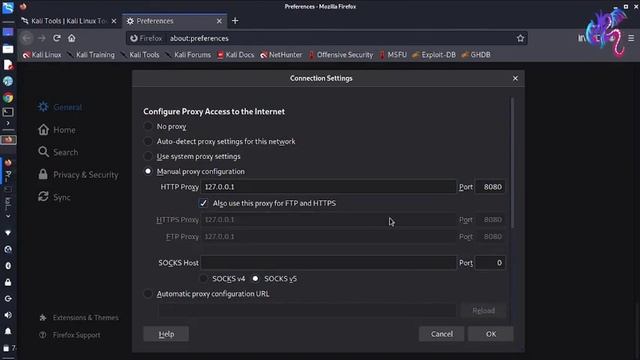The height and width of the screenshot is (360, 640).
Task: Open the Kali applications menu icon
Action: [8, 8]
